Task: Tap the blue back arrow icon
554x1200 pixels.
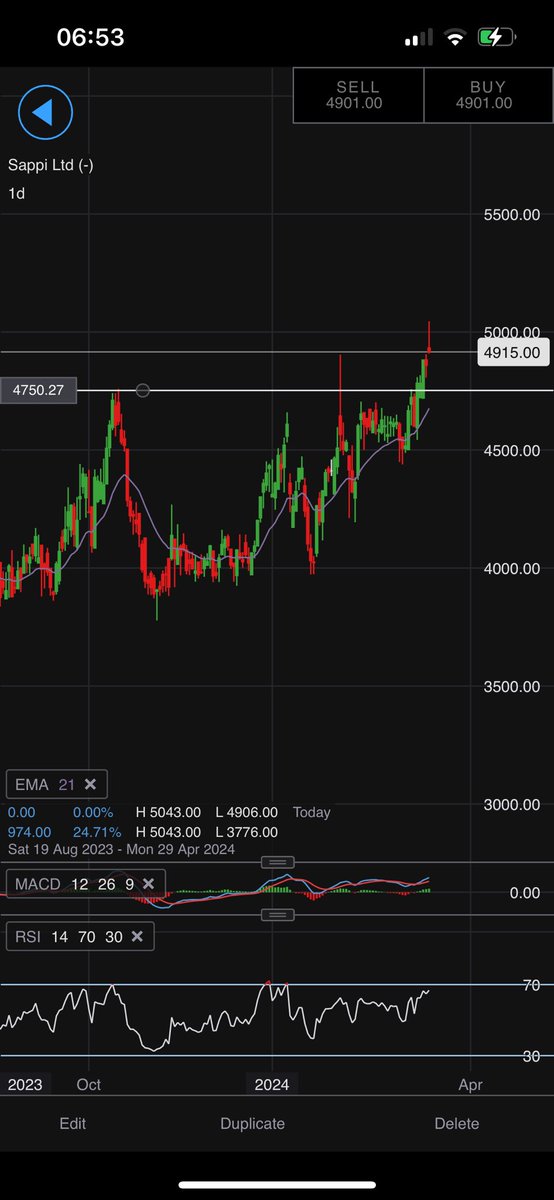Action: (45, 112)
